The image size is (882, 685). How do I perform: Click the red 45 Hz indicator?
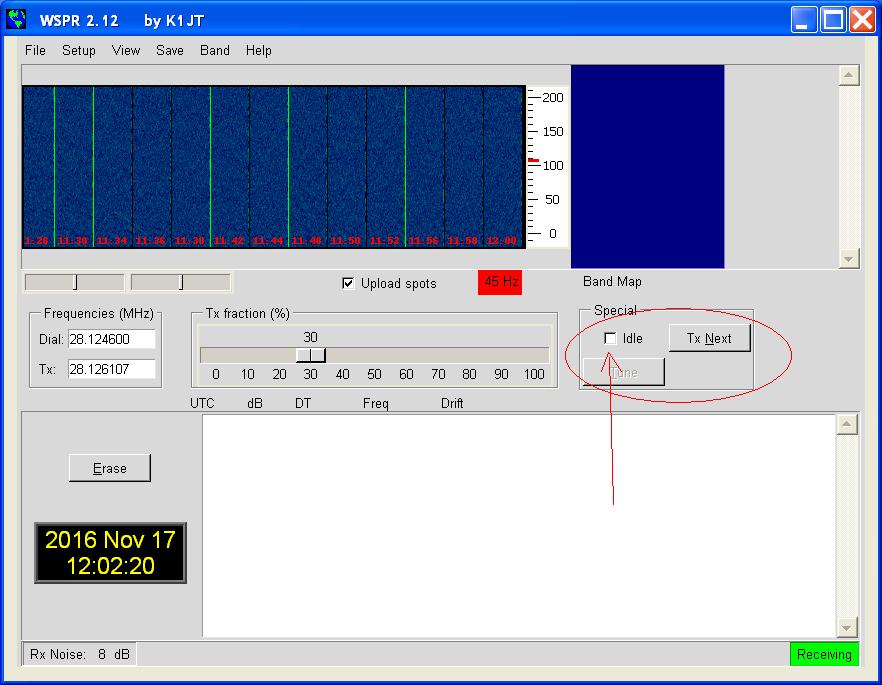click(x=501, y=282)
